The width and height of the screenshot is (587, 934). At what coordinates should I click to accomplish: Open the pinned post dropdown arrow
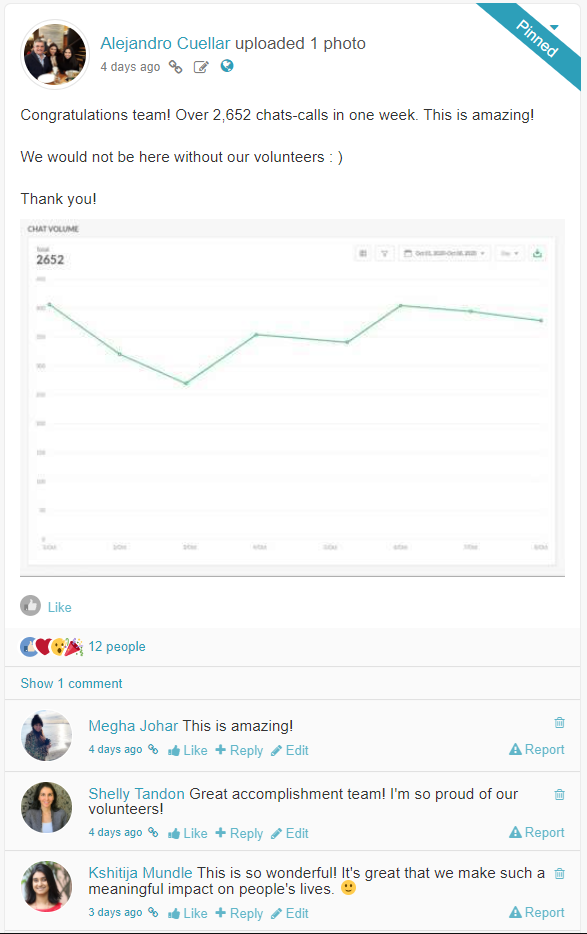coord(554,27)
